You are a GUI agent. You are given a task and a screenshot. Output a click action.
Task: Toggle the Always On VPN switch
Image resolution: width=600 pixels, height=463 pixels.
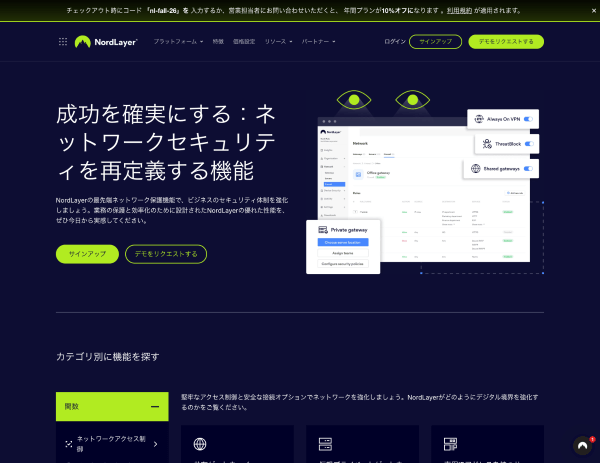coord(528,119)
